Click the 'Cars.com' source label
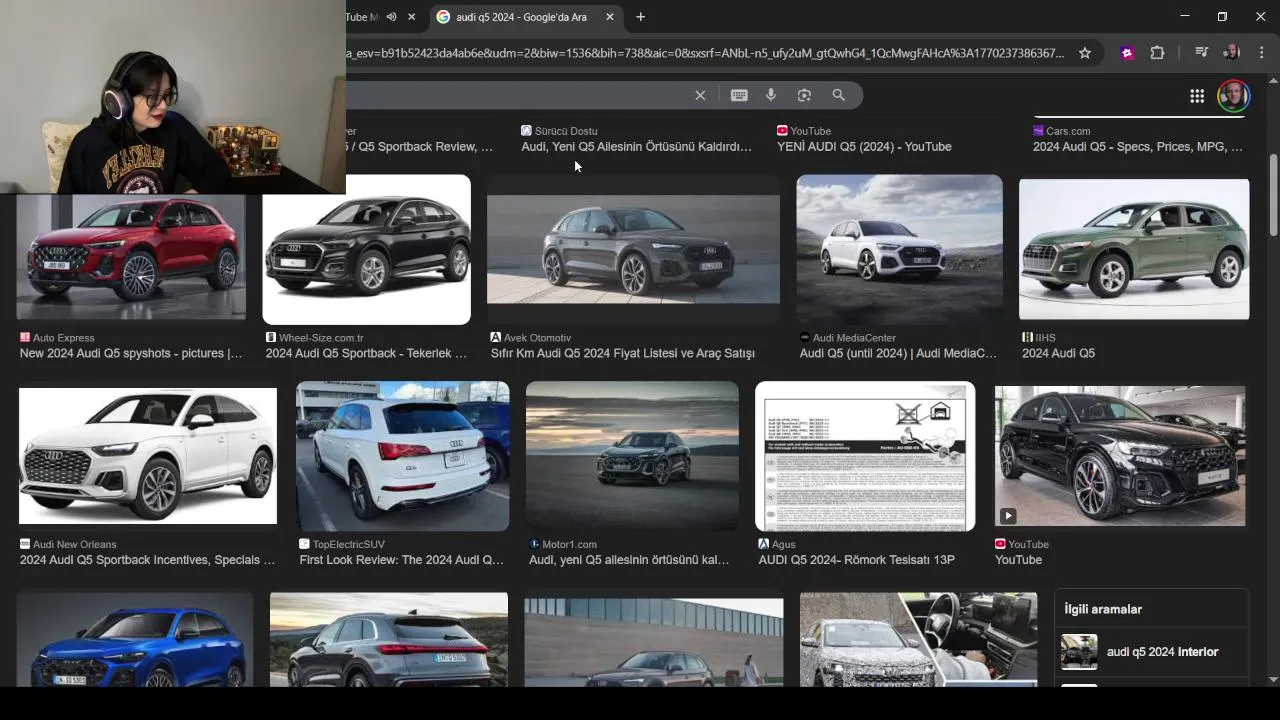The width and height of the screenshot is (1280, 720). click(x=1068, y=131)
